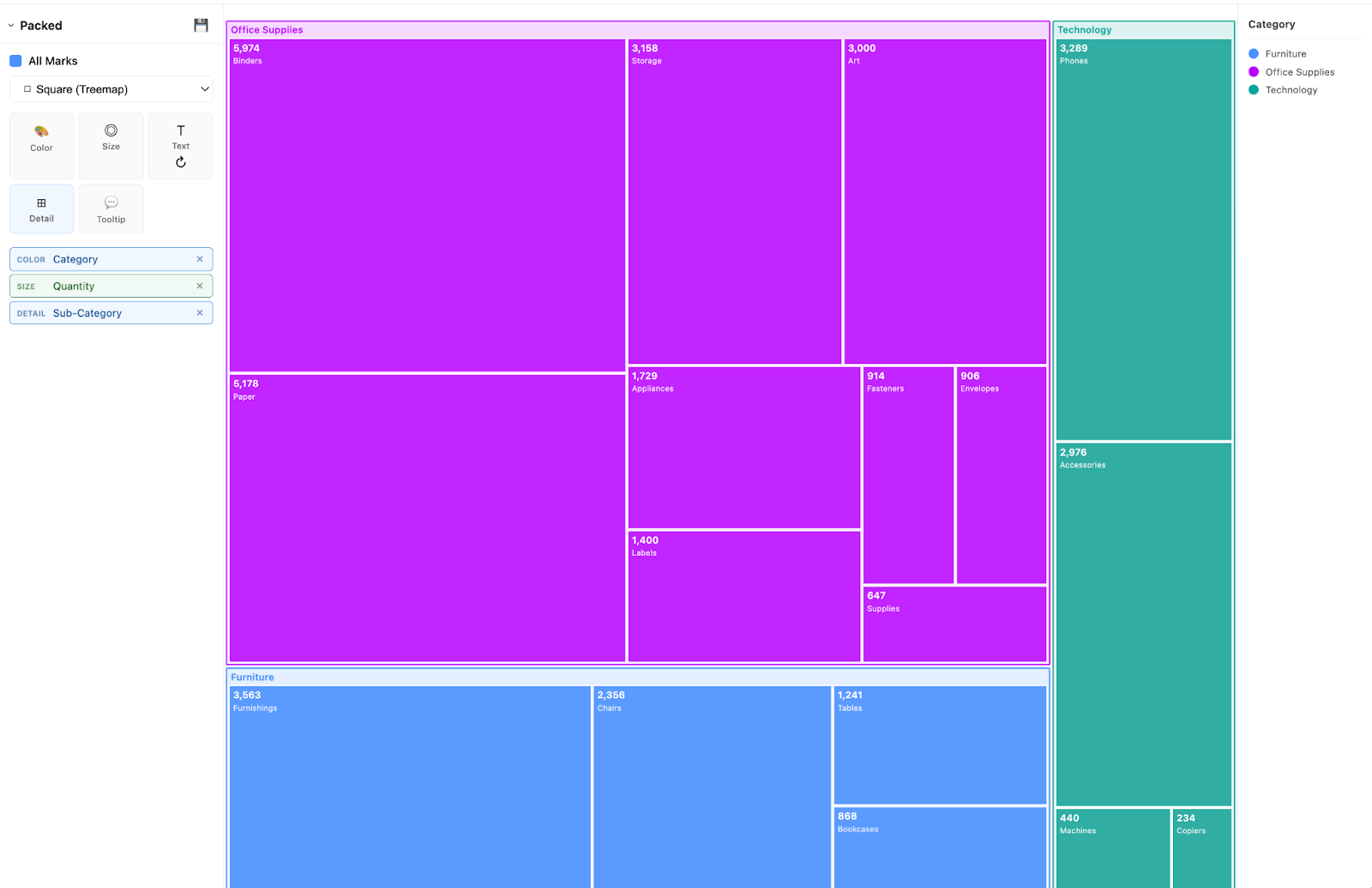Image resolution: width=1372 pixels, height=888 pixels.
Task: Click the Technology legend color dot
Action: coord(1254,90)
